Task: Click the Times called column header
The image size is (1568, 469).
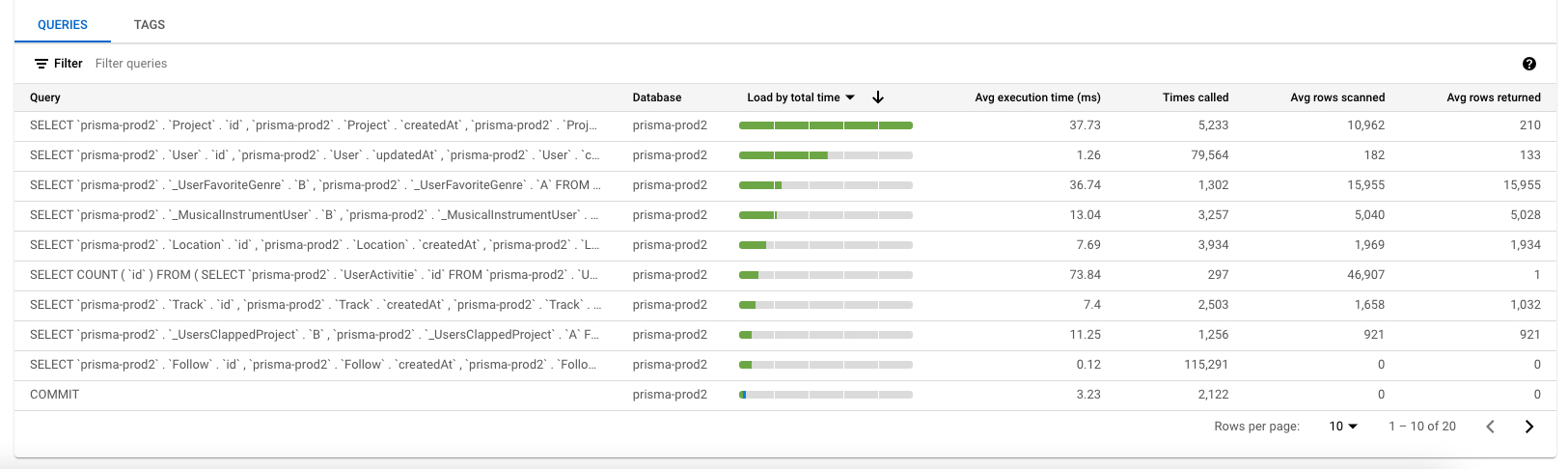Action: click(x=1196, y=97)
